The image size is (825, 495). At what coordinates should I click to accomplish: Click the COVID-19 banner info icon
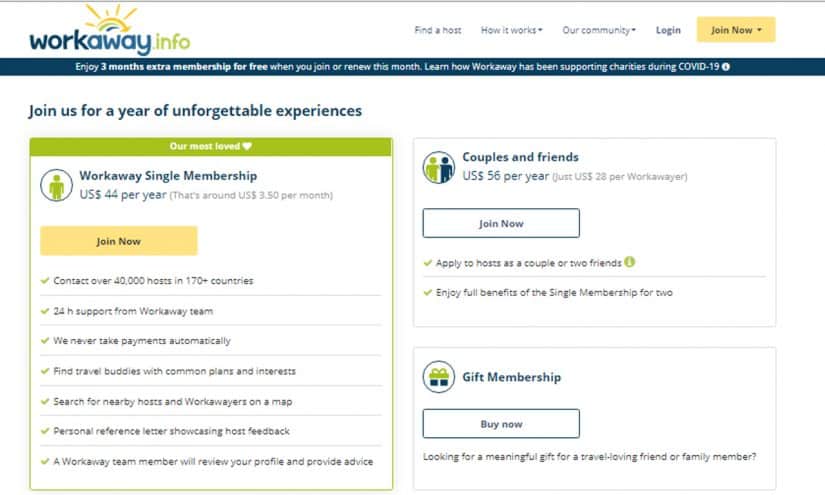tap(726, 67)
